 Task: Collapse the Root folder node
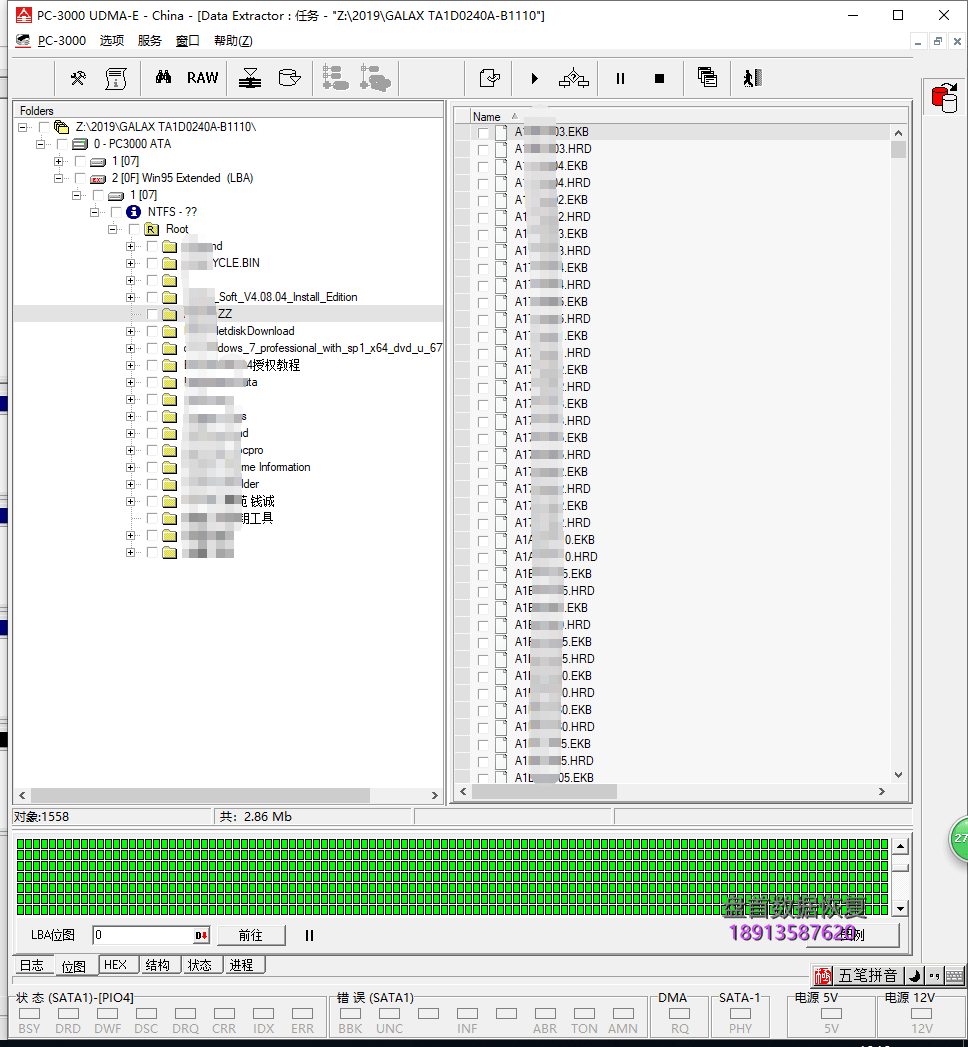tap(113, 230)
